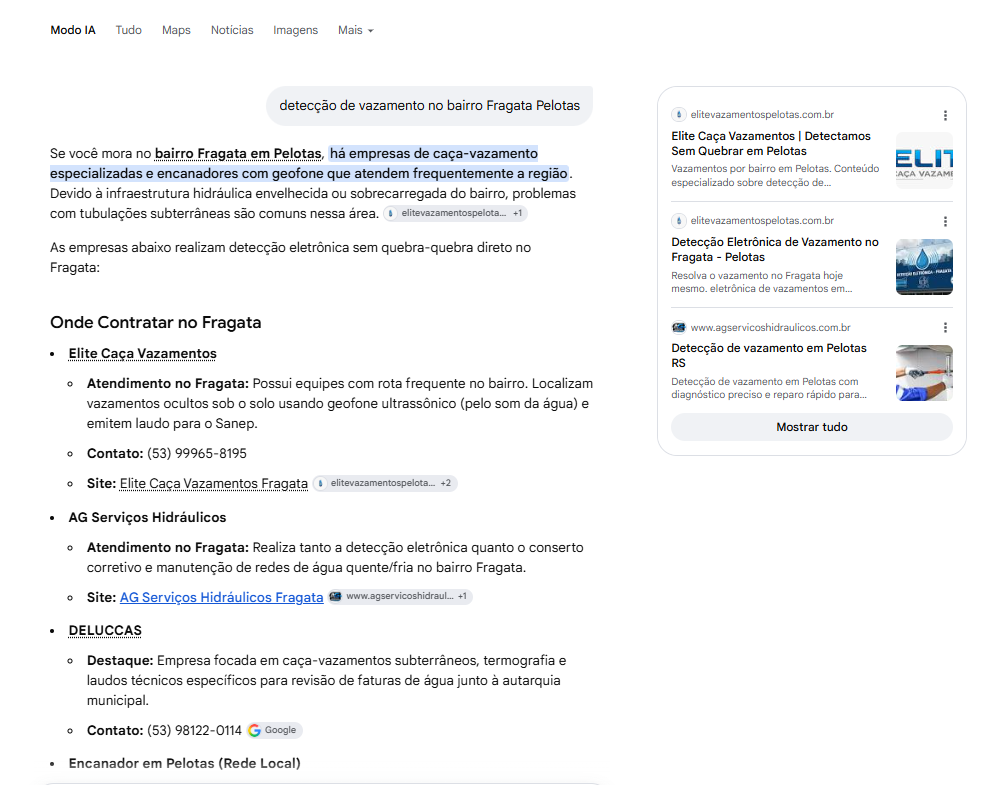
Task: Click the water drop icon in the +2 citation chip
Action: 321,483
